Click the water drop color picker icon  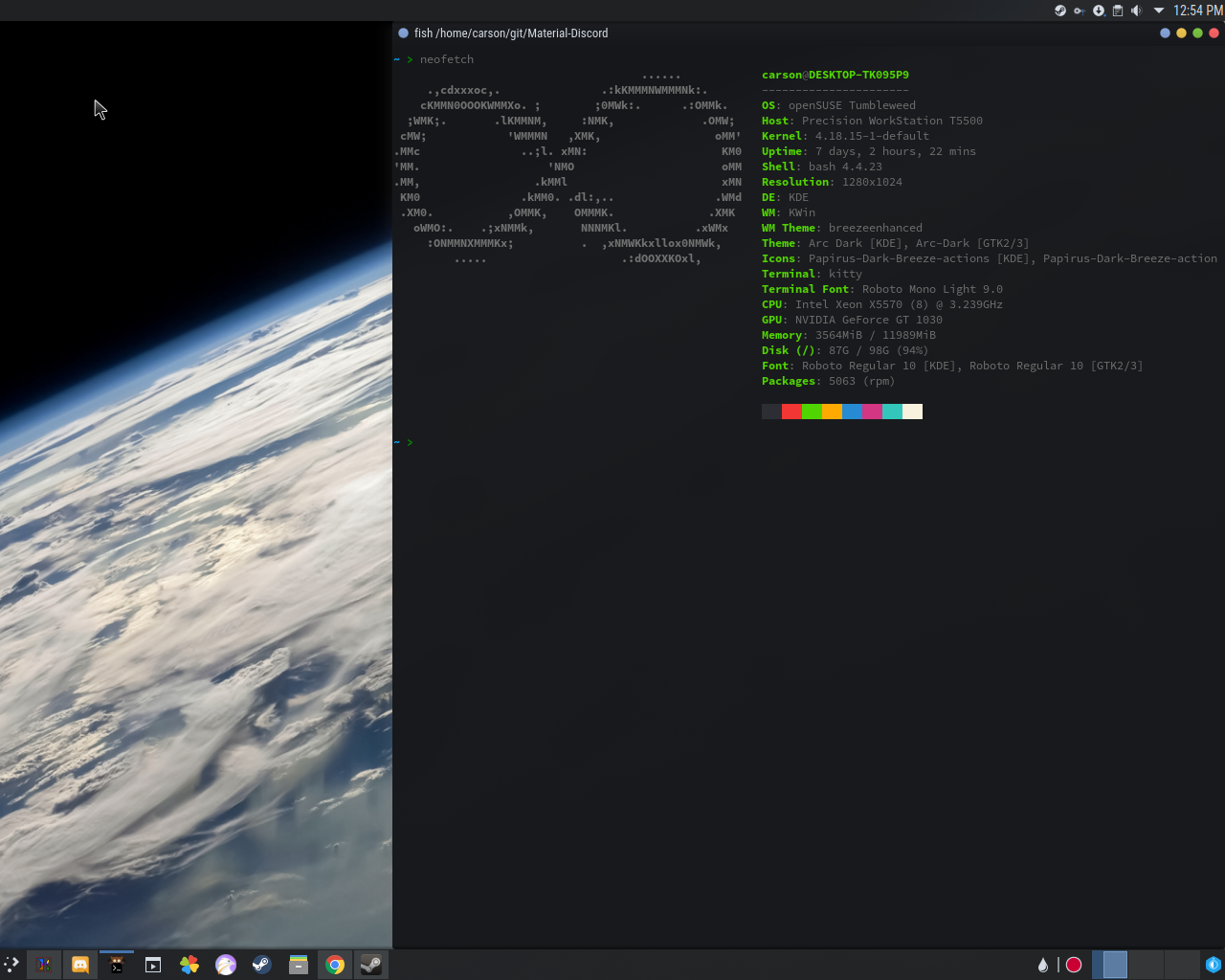[x=1043, y=965]
